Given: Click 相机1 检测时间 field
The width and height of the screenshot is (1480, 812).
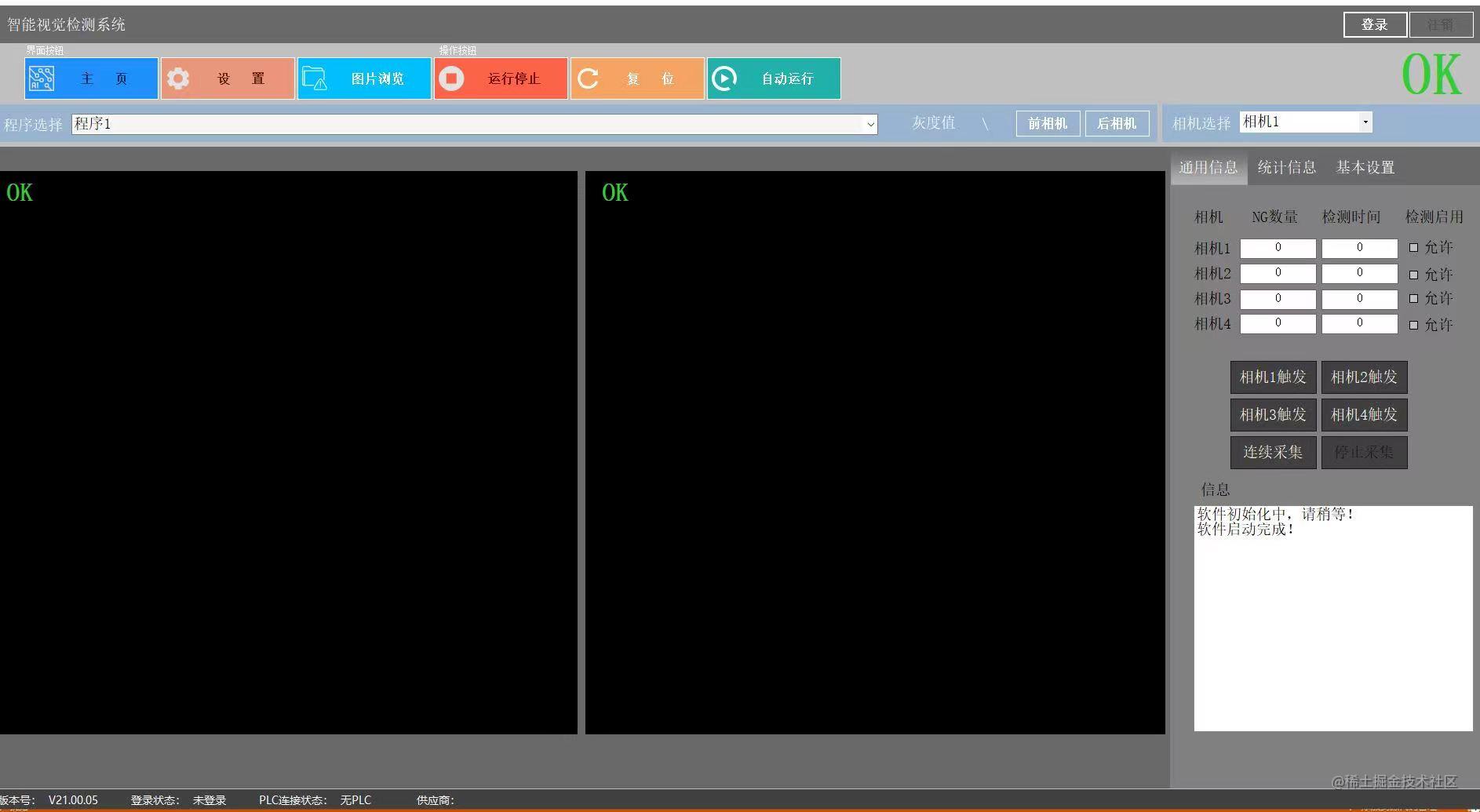Looking at the screenshot, I should pos(1360,249).
